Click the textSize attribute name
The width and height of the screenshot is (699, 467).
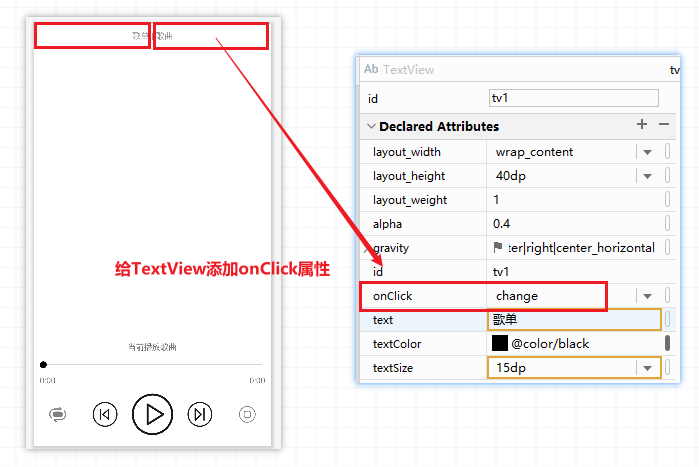pyautogui.click(x=393, y=368)
